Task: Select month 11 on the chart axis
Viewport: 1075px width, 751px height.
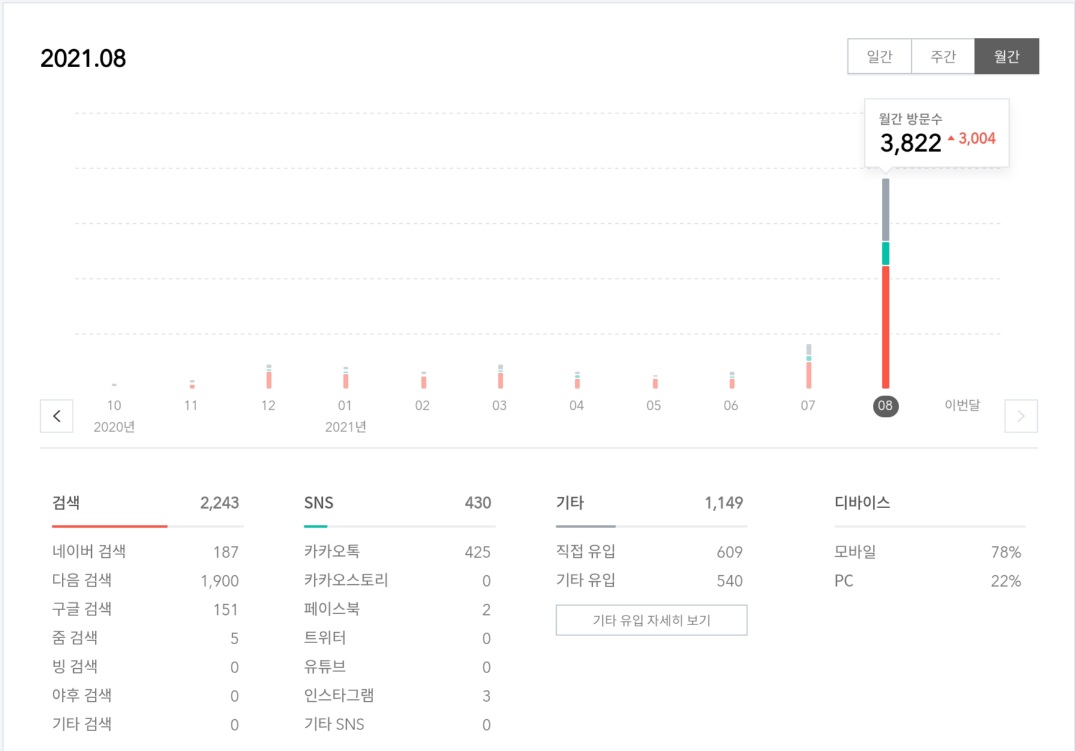Action: coord(191,405)
